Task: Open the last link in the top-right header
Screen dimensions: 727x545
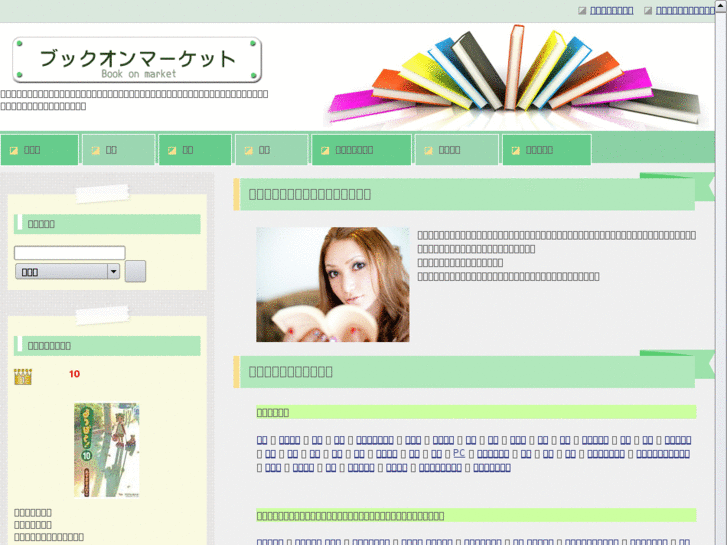Action: point(685,10)
